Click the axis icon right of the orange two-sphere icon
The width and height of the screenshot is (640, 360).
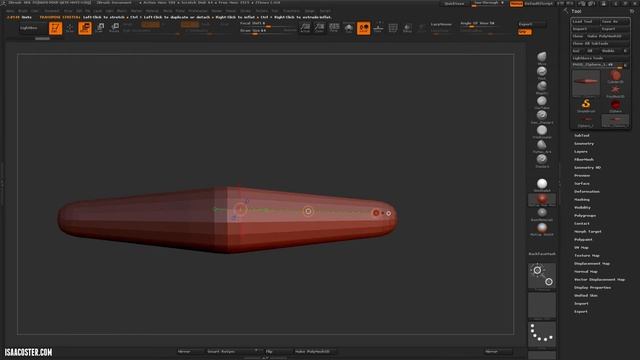378,28
